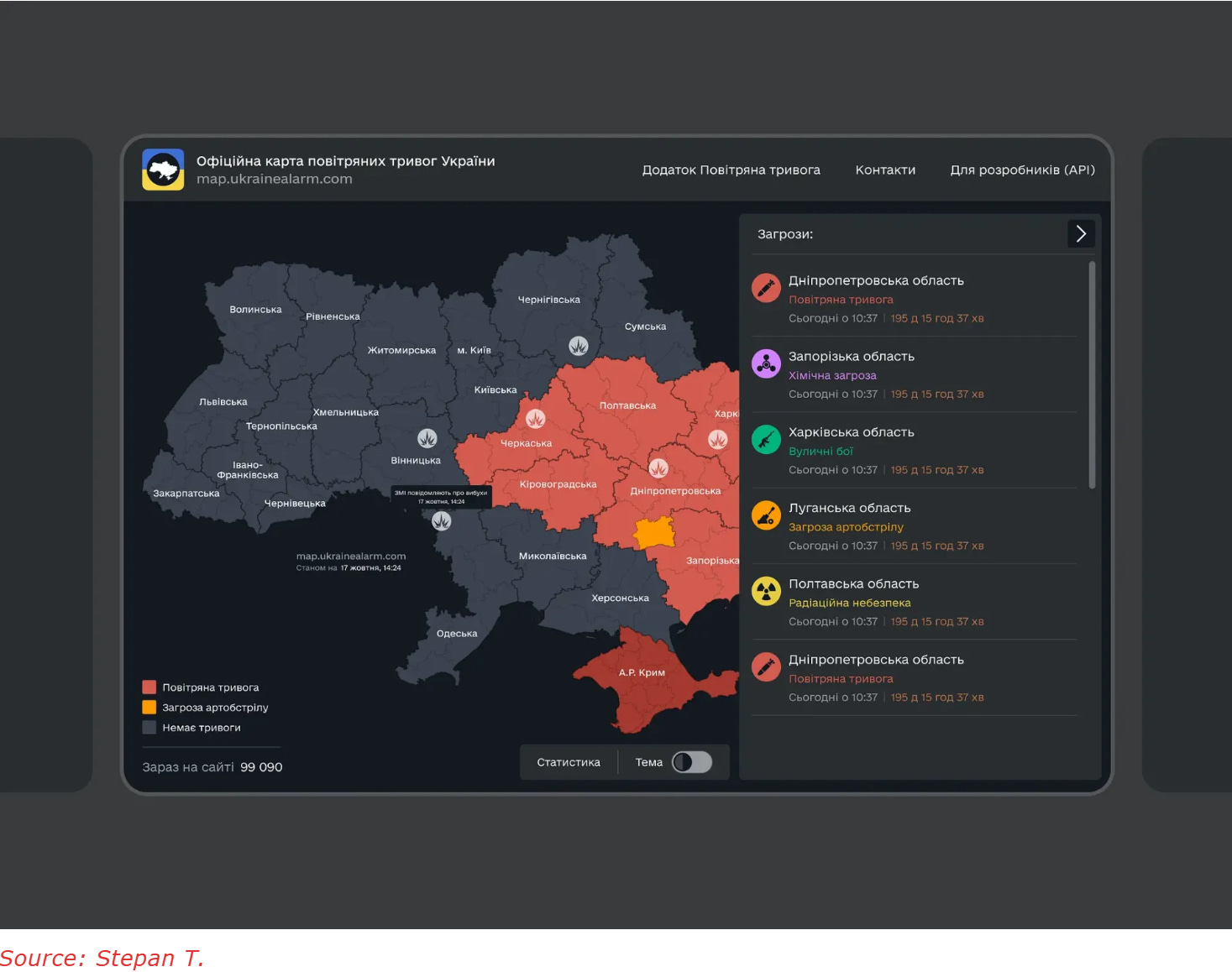Screen dimensions: 1232x972
Task: Click the Тернопільська region on map
Action: [281, 426]
